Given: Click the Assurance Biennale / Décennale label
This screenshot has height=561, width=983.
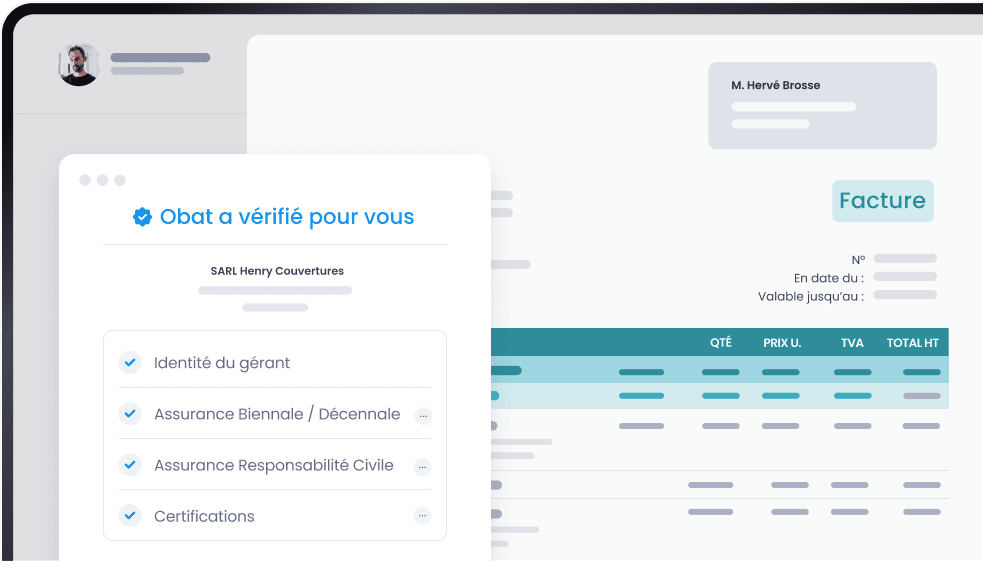Looking at the screenshot, I should coord(277,414).
